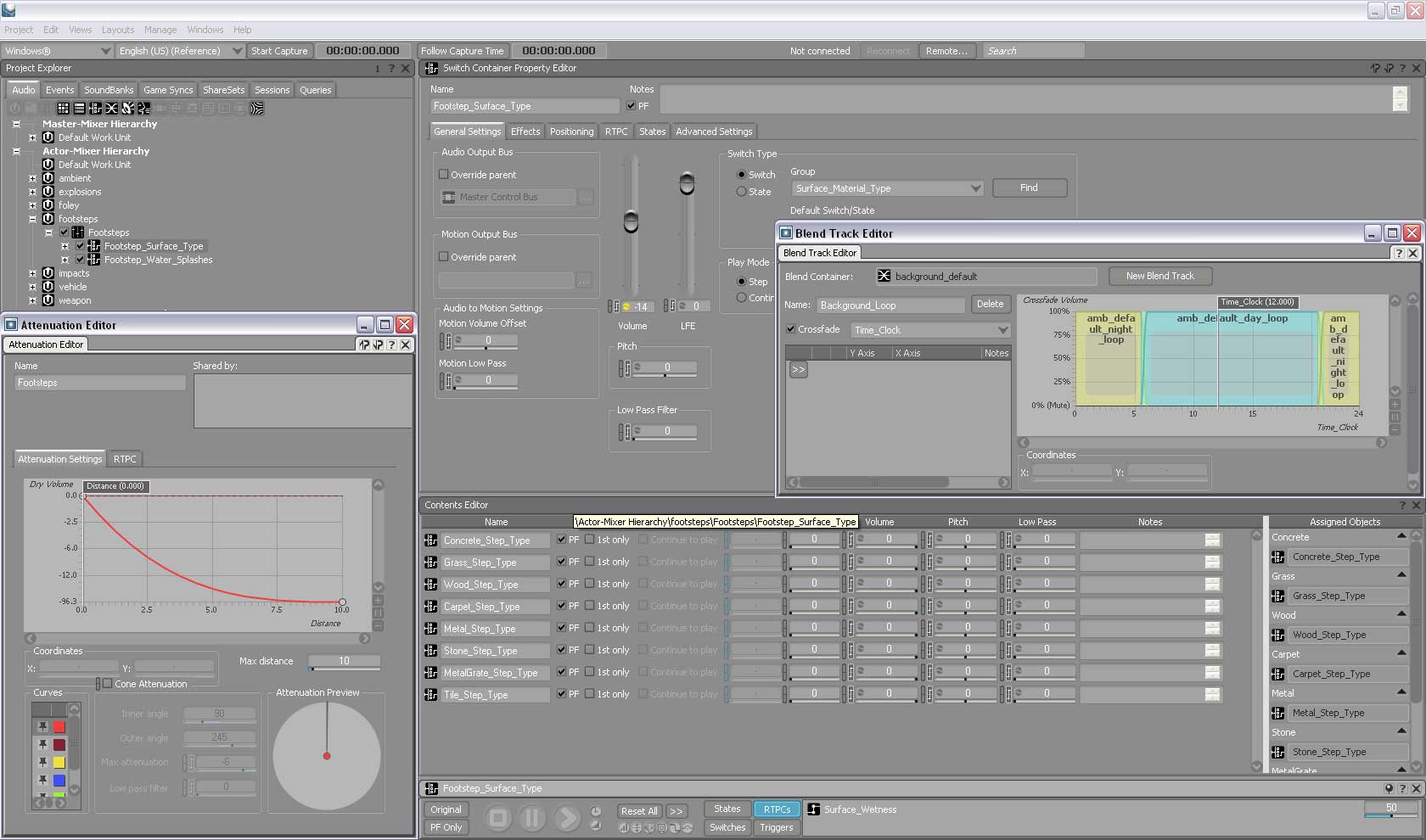Enable Cone Attenuation checkbox
1426x840 pixels.
107,684
